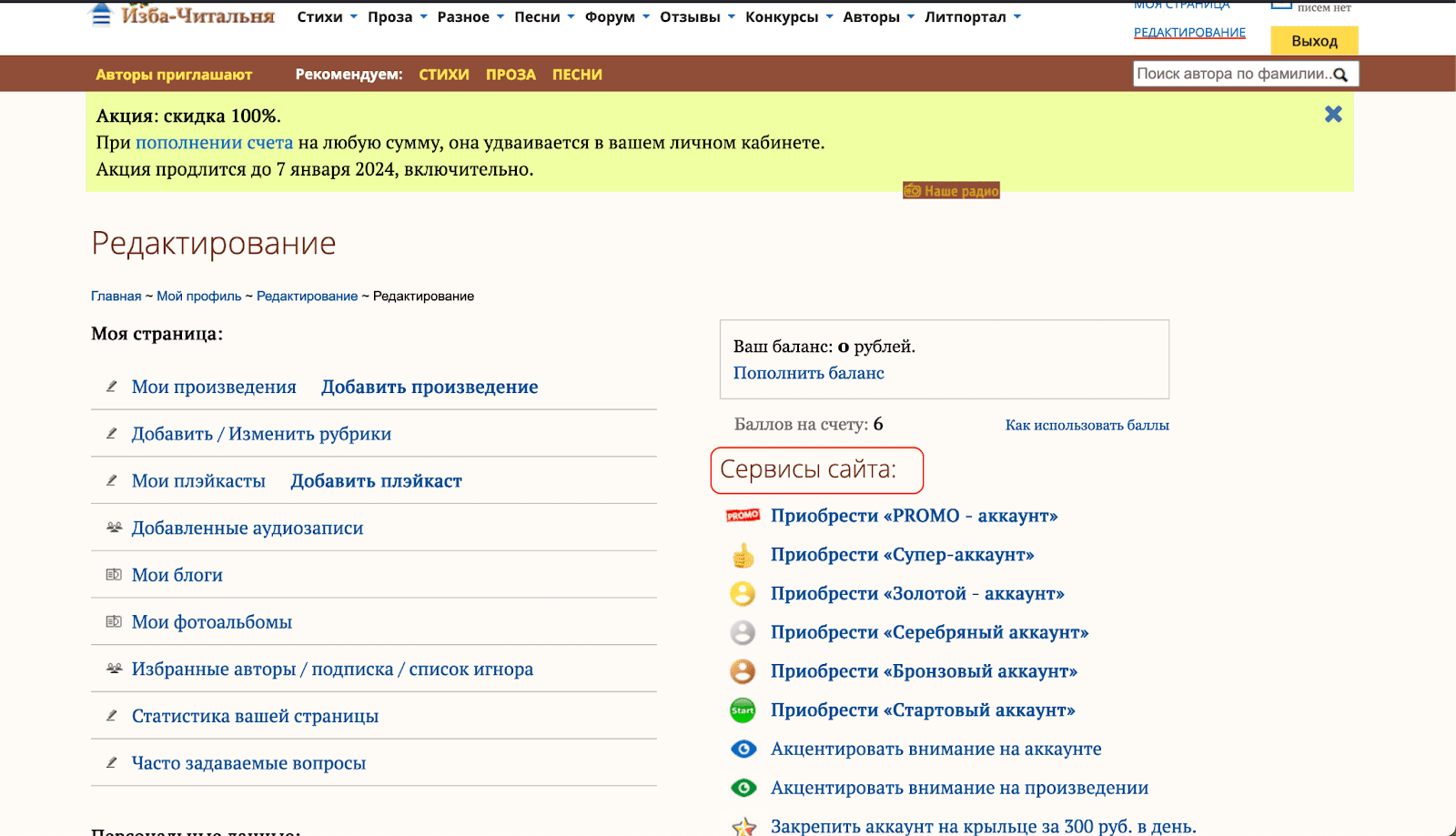Open Избранные авторы / подписка / список игнора
Image resolution: width=1456 pixels, height=836 pixels.
(332, 670)
